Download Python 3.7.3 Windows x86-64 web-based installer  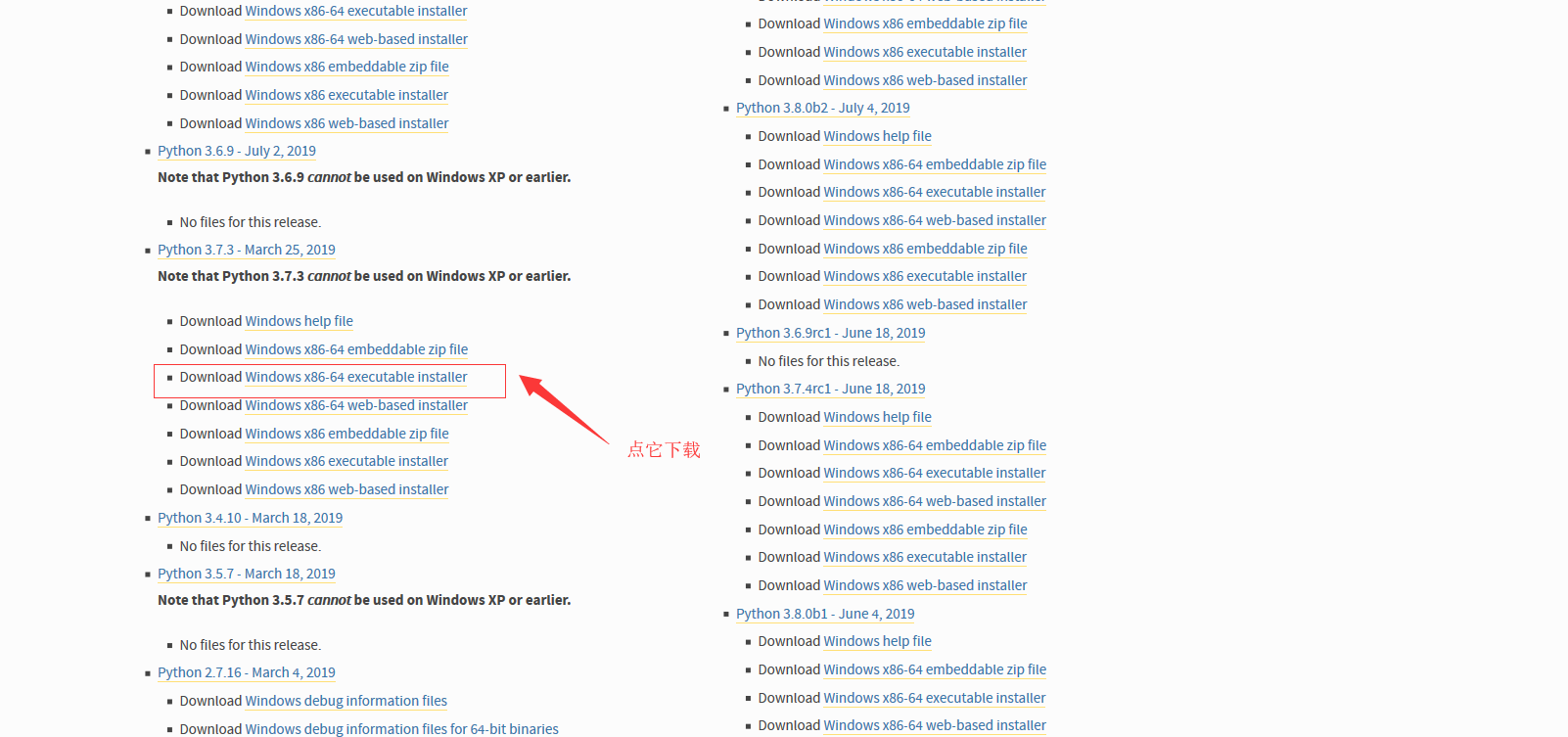coord(356,405)
